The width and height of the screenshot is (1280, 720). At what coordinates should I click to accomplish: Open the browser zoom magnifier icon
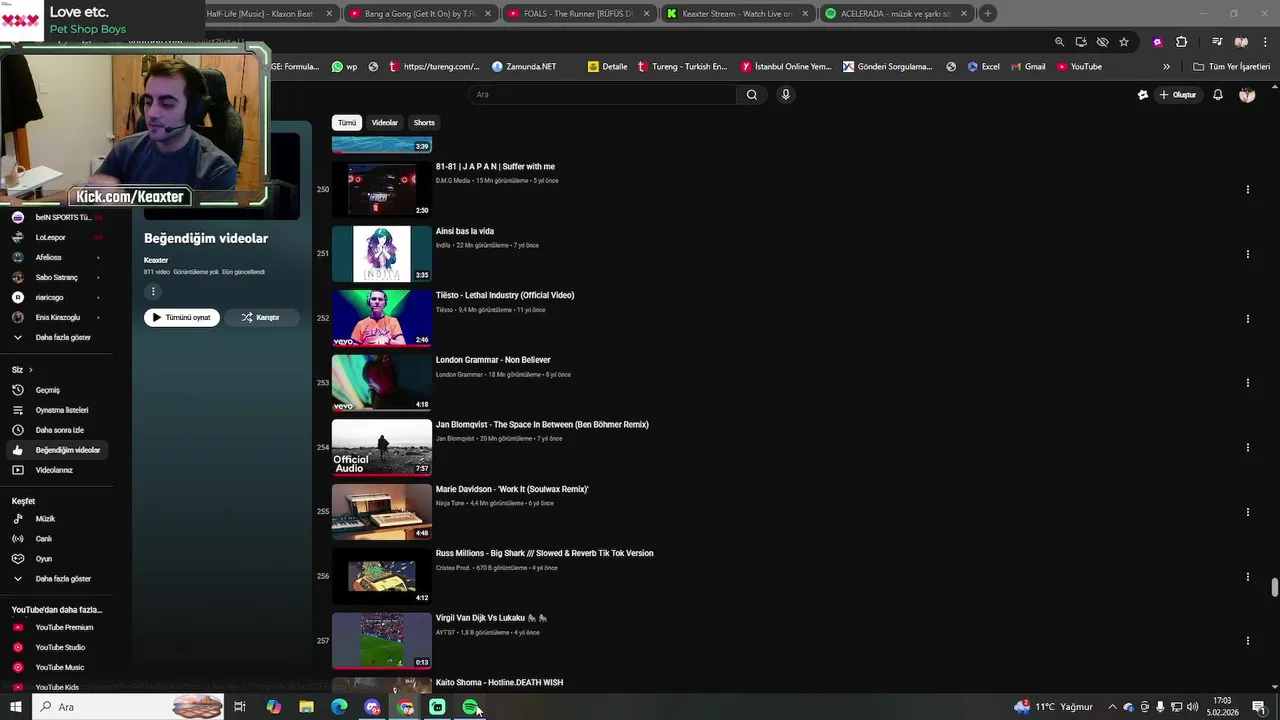click(1059, 42)
